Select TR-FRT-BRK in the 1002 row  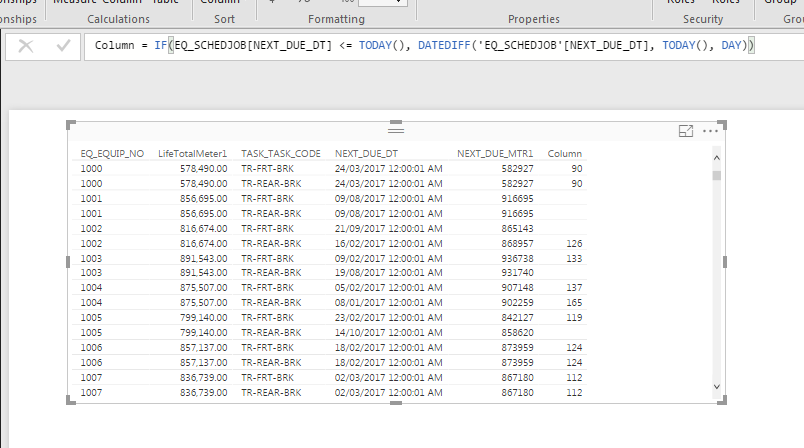(268, 229)
